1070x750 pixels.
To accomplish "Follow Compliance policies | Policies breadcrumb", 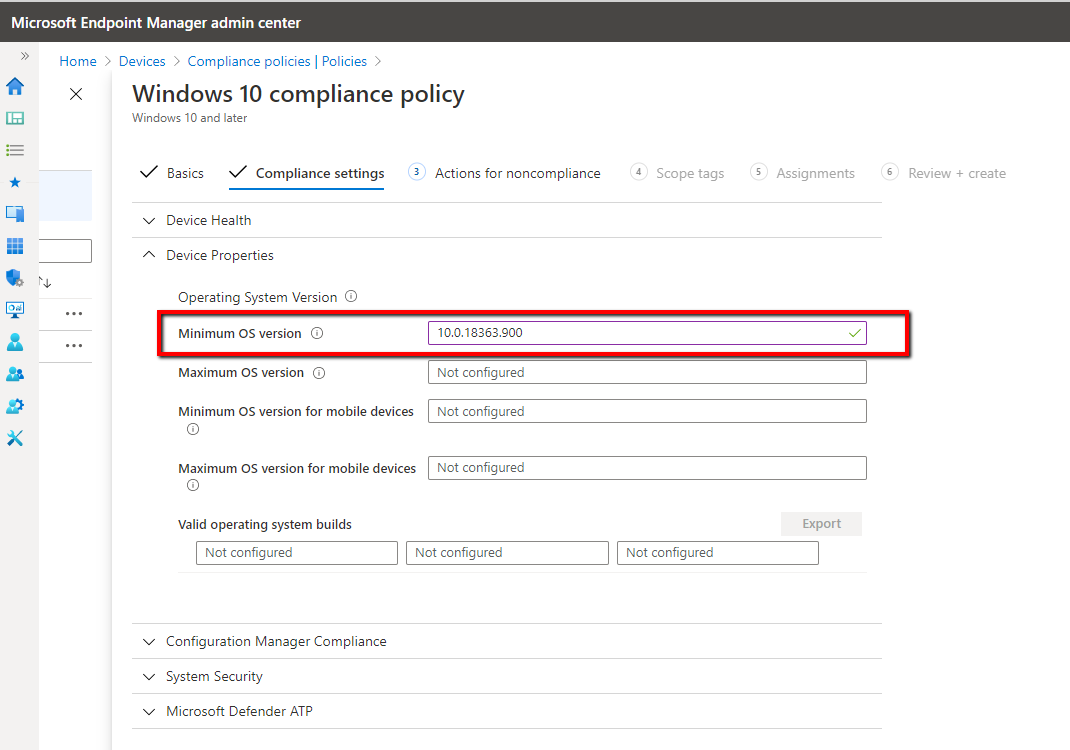I will click(277, 61).
